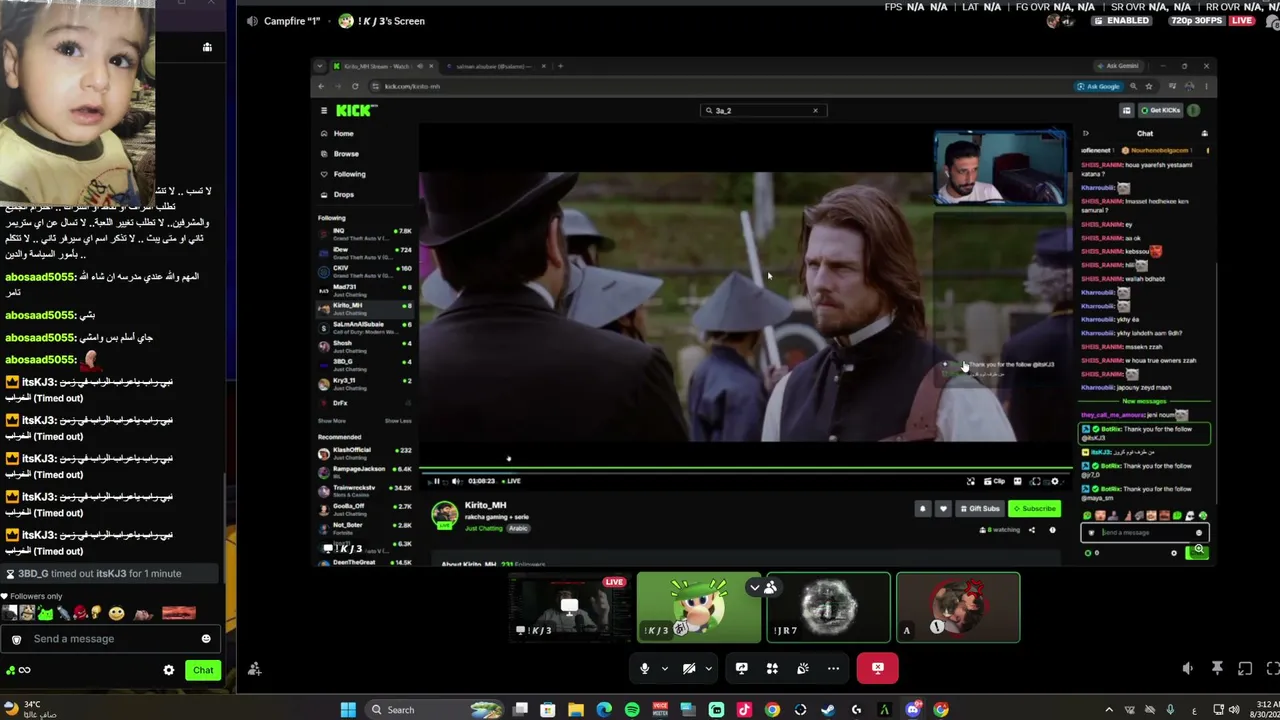Open the activities button in call bar
This screenshot has width=1280, height=720.
point(772,668)
